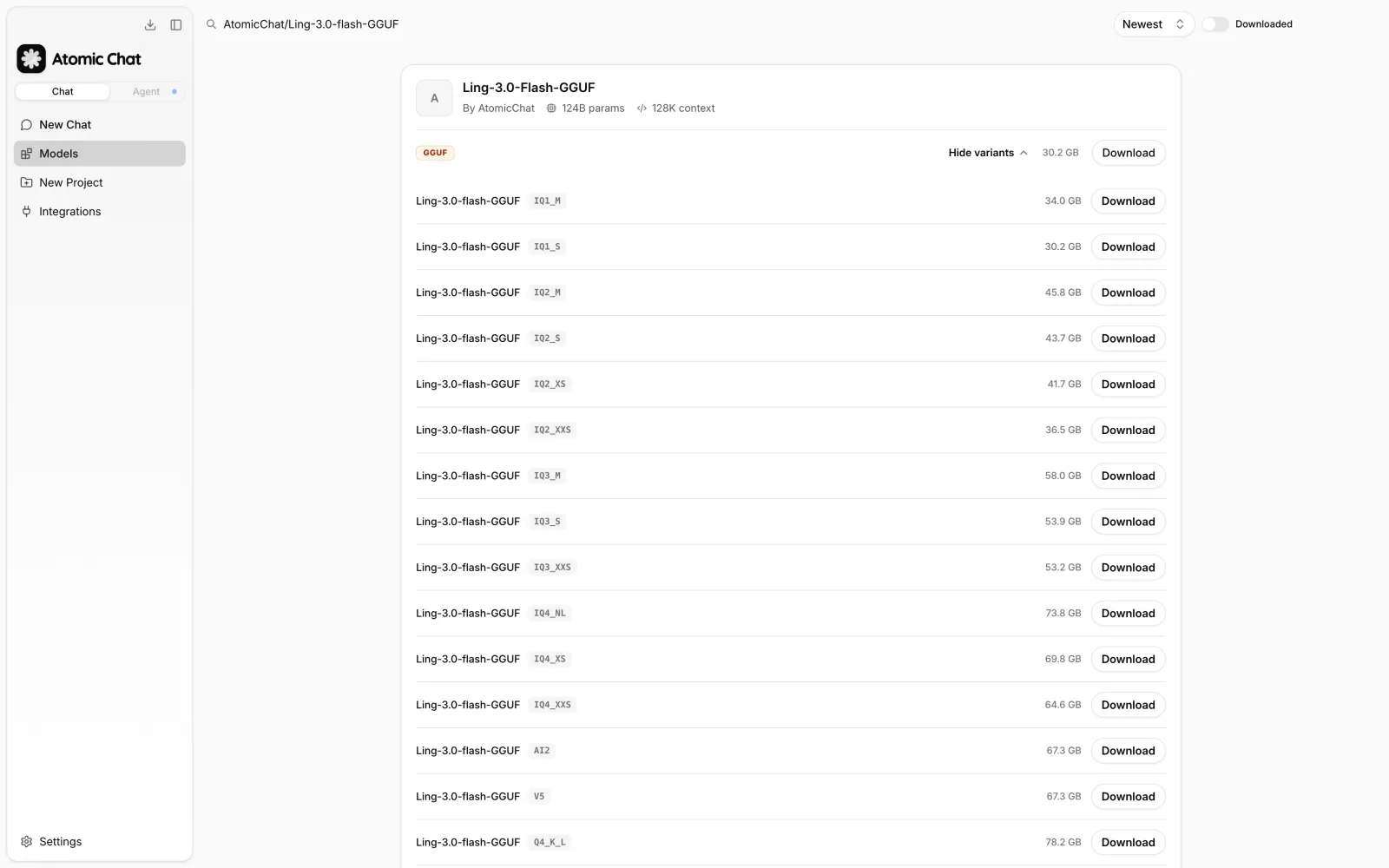
Task: Click the Ling-3.0-flash-GGUF name in IQ4_XS row
Action: click(x=468, y=659)
